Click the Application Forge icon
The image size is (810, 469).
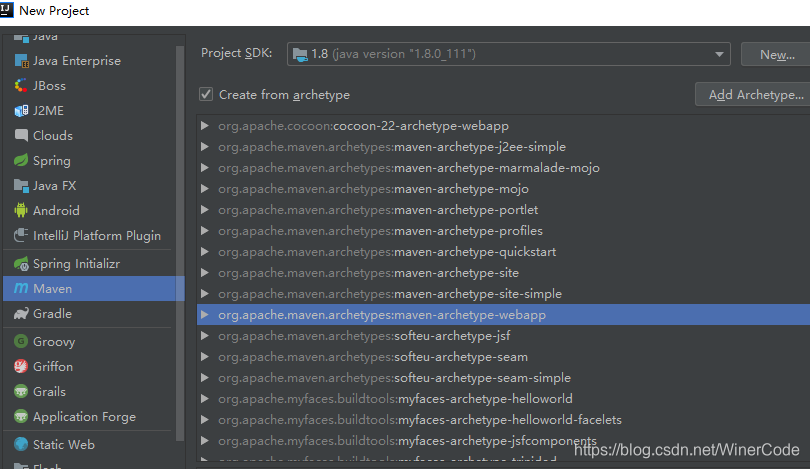(21, 416)
